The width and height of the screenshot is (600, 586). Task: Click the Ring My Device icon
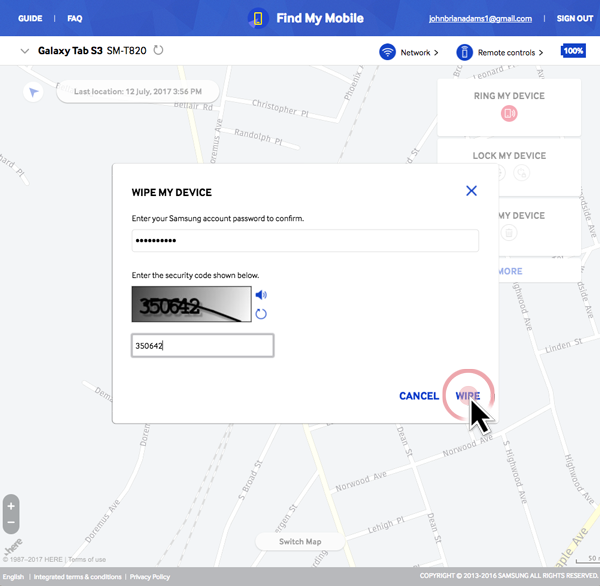(509, 113)
